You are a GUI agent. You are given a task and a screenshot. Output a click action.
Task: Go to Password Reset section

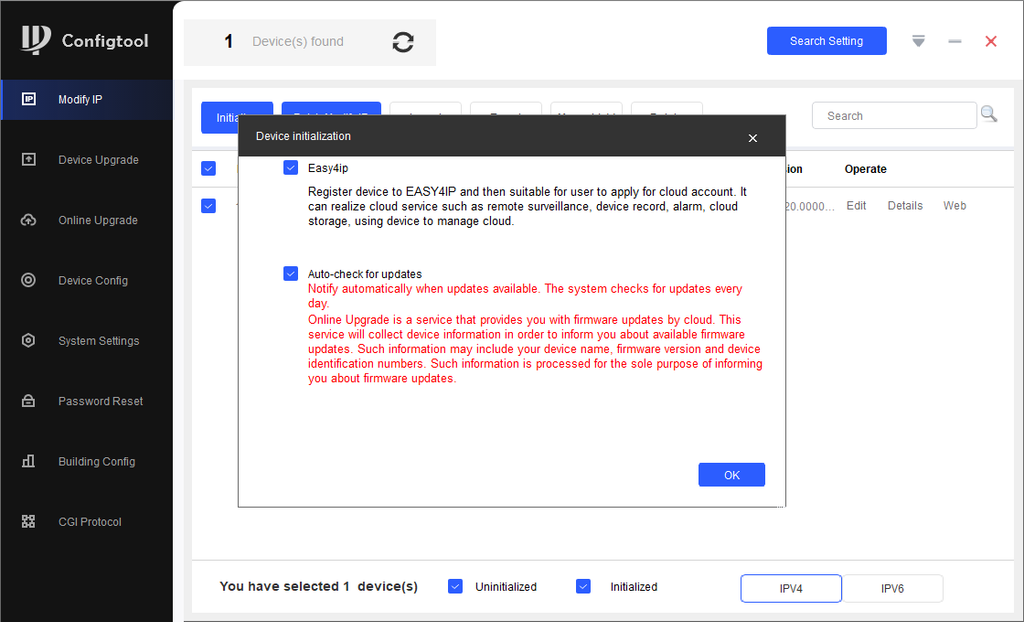[101, 401]
